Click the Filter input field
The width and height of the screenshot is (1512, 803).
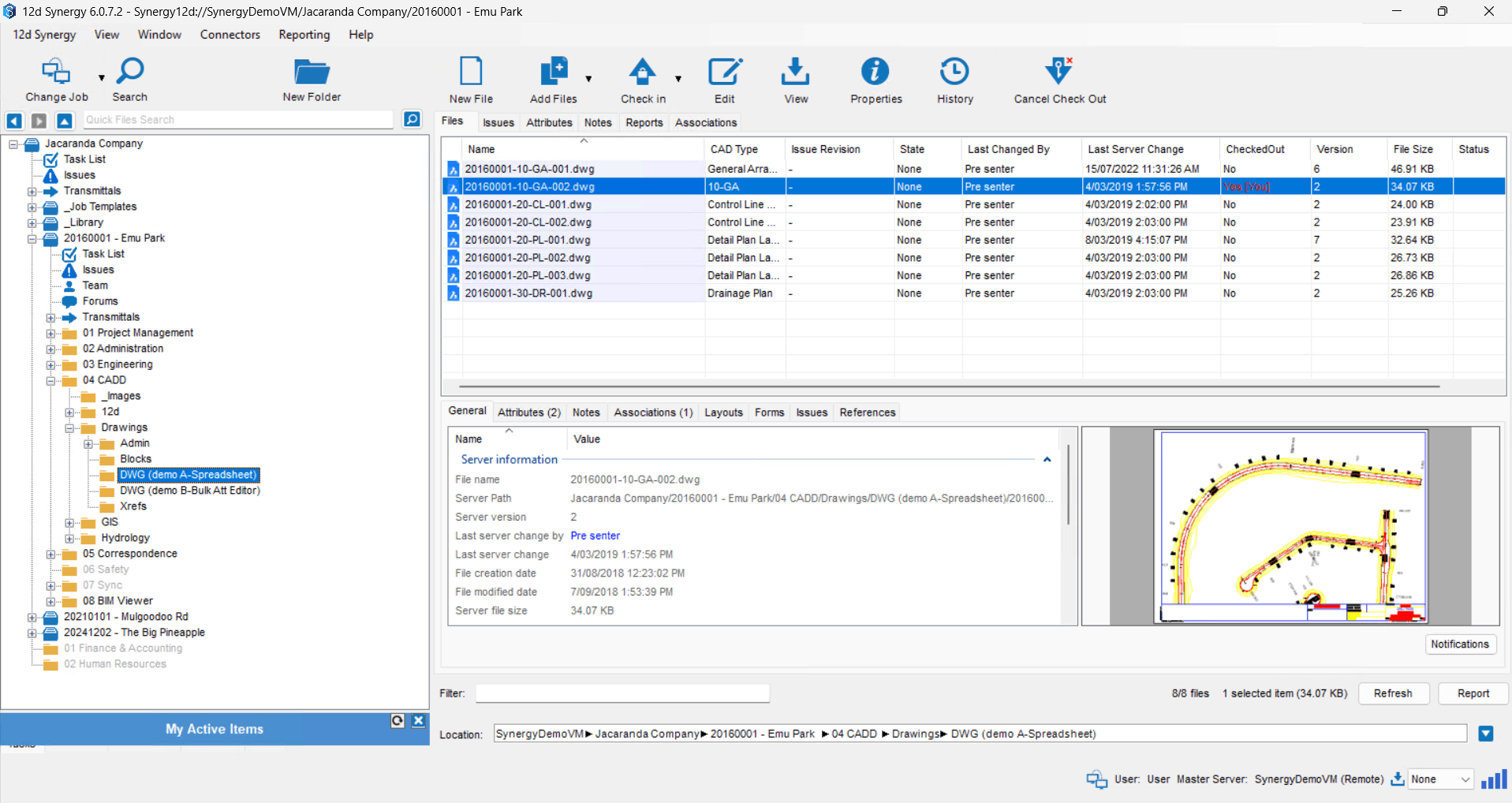pyautogui.click(x=622, y=693)
